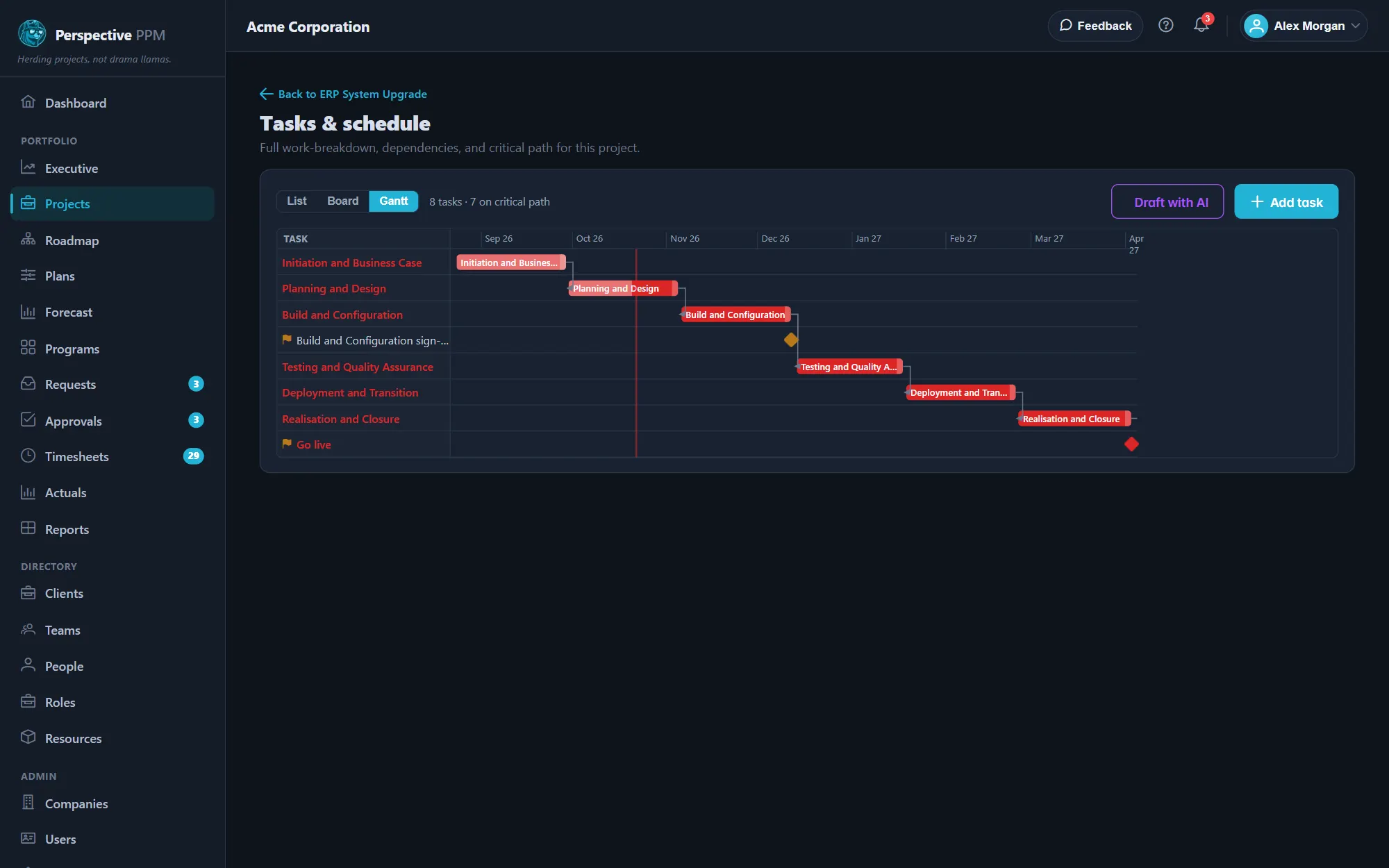Open the help question mark icon
The width and height of the screenshot is (1389, 868).
point(1166,26)
